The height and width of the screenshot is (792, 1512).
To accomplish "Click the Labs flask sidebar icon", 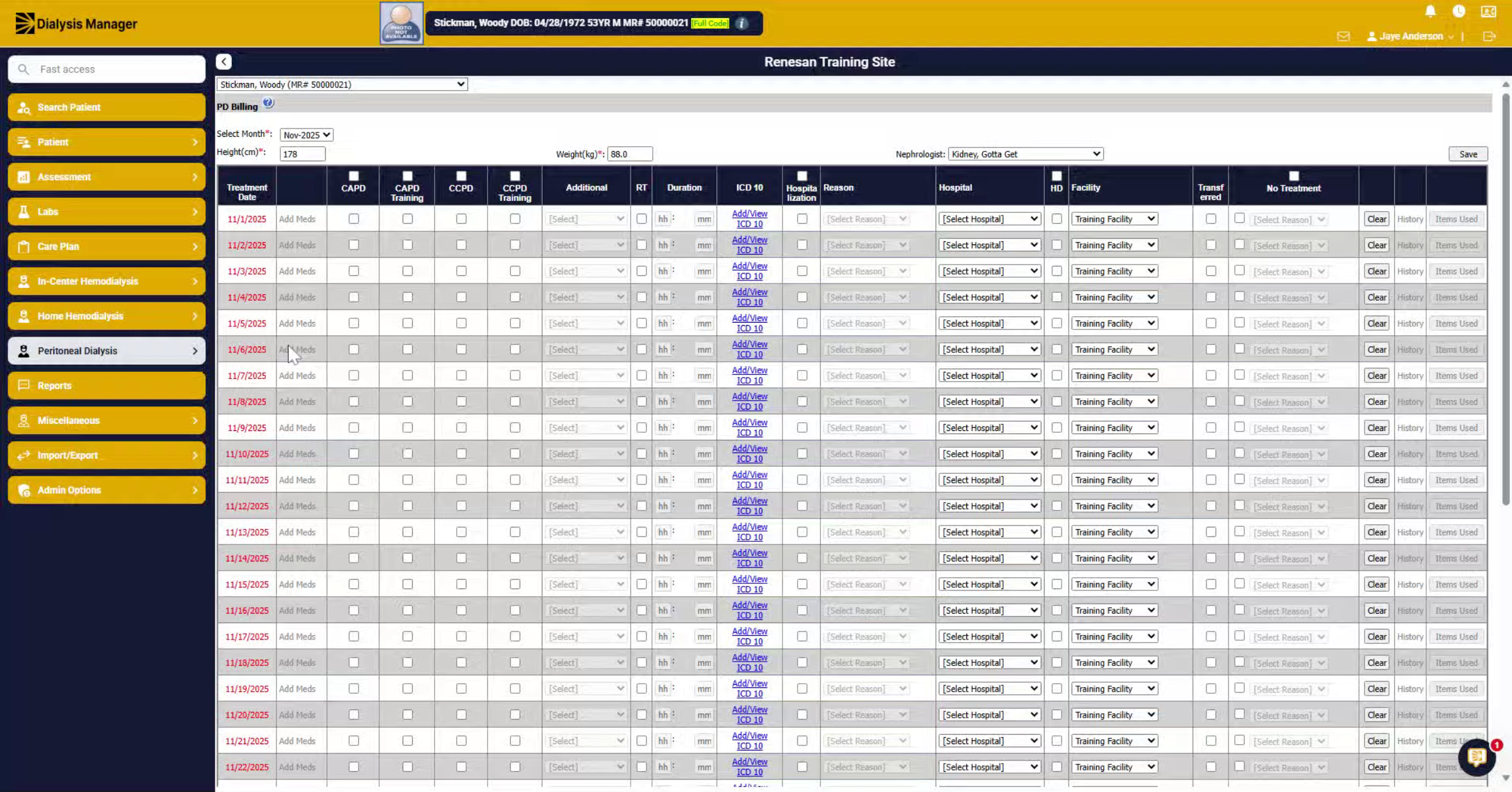I will tap(24, 212).
